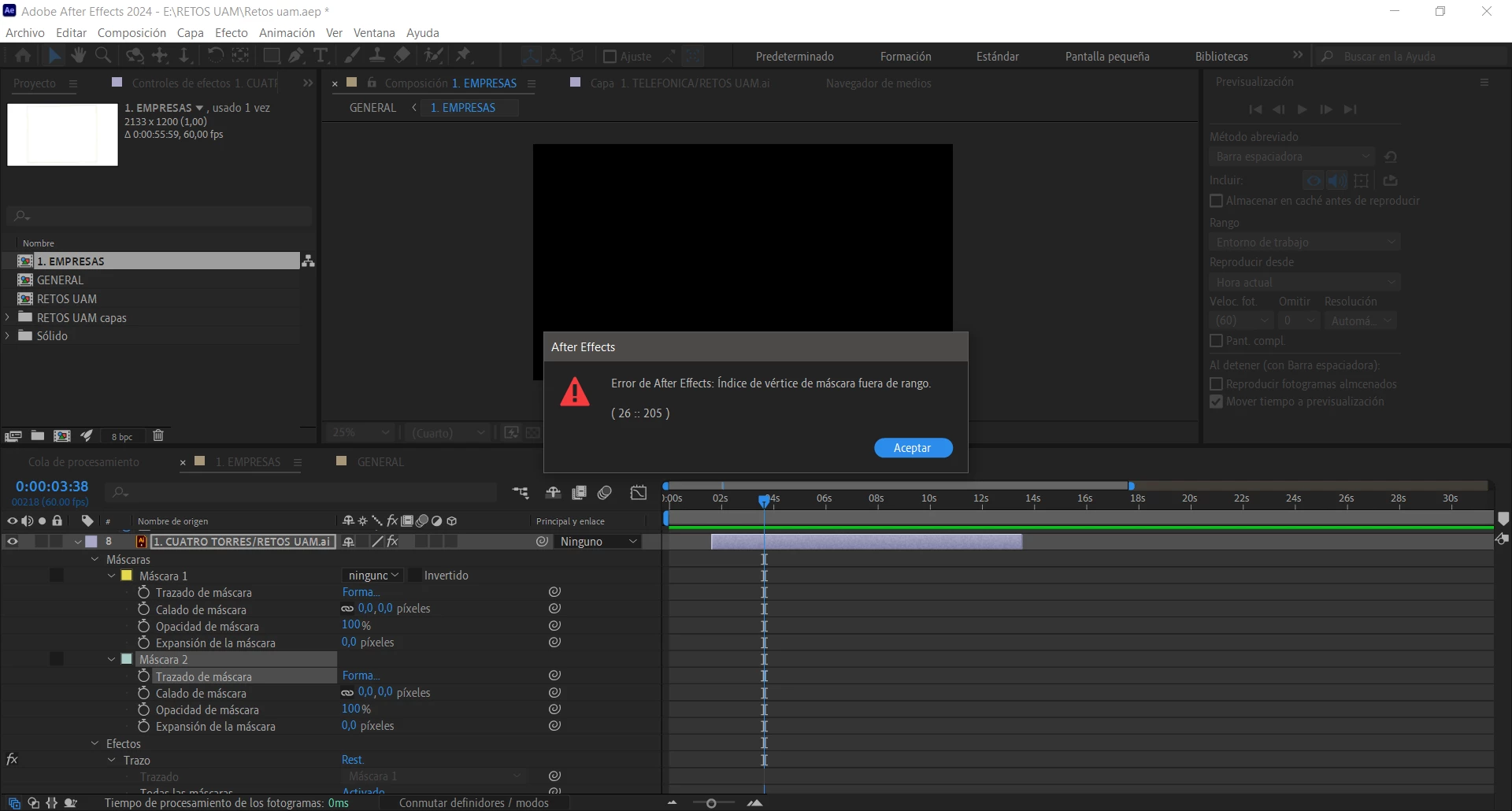Select the Zoom magnifier tool
1512x811 pixels.
coord(103,55)
